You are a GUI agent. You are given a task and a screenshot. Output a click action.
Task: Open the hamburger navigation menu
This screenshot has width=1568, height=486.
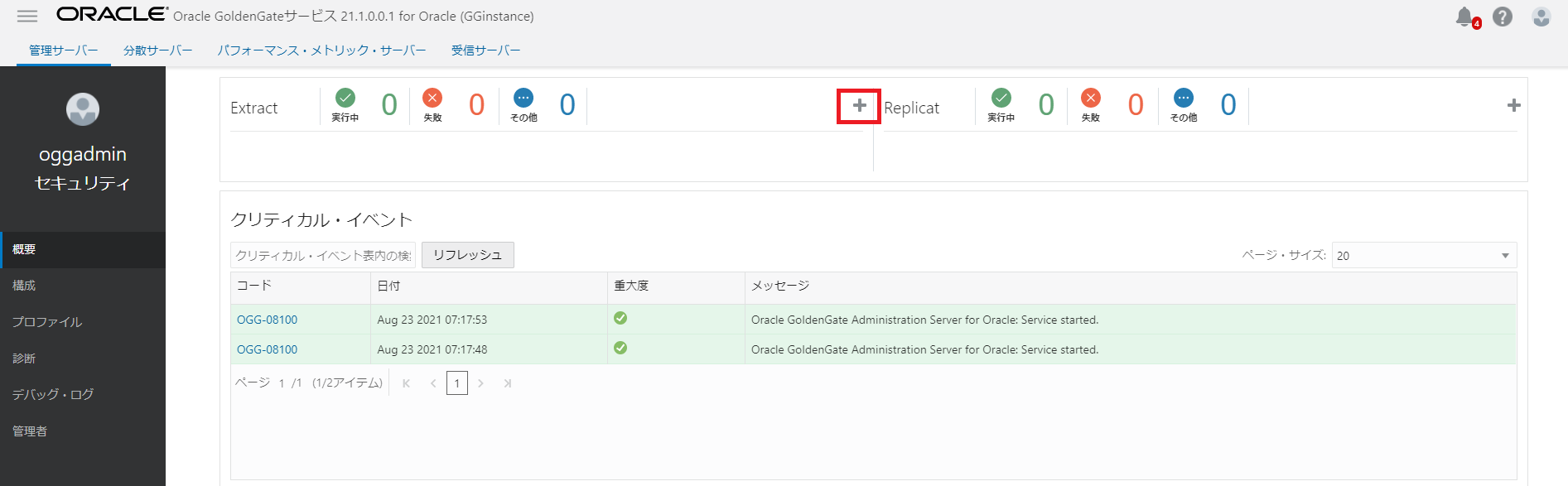click(27, 16)
